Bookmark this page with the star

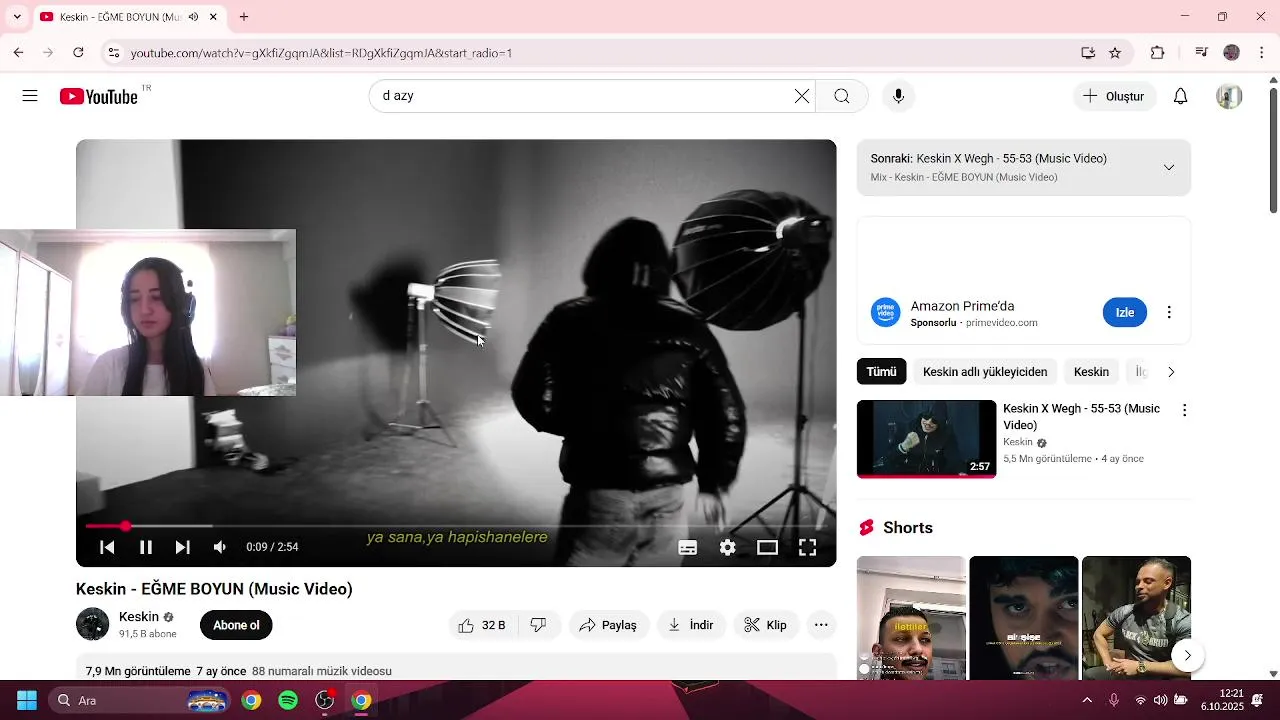1115,52
